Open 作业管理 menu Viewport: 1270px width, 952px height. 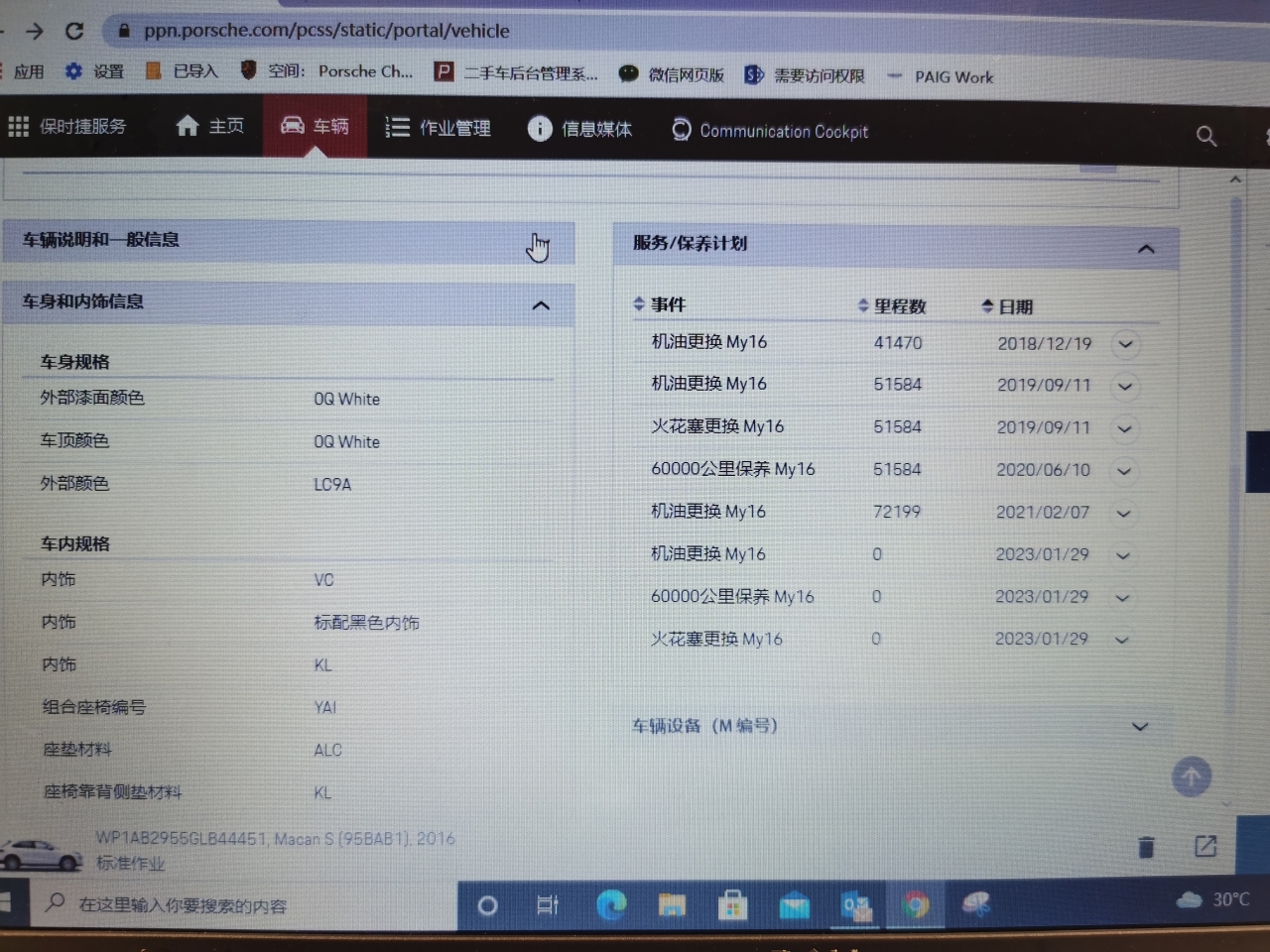point(438,128)
